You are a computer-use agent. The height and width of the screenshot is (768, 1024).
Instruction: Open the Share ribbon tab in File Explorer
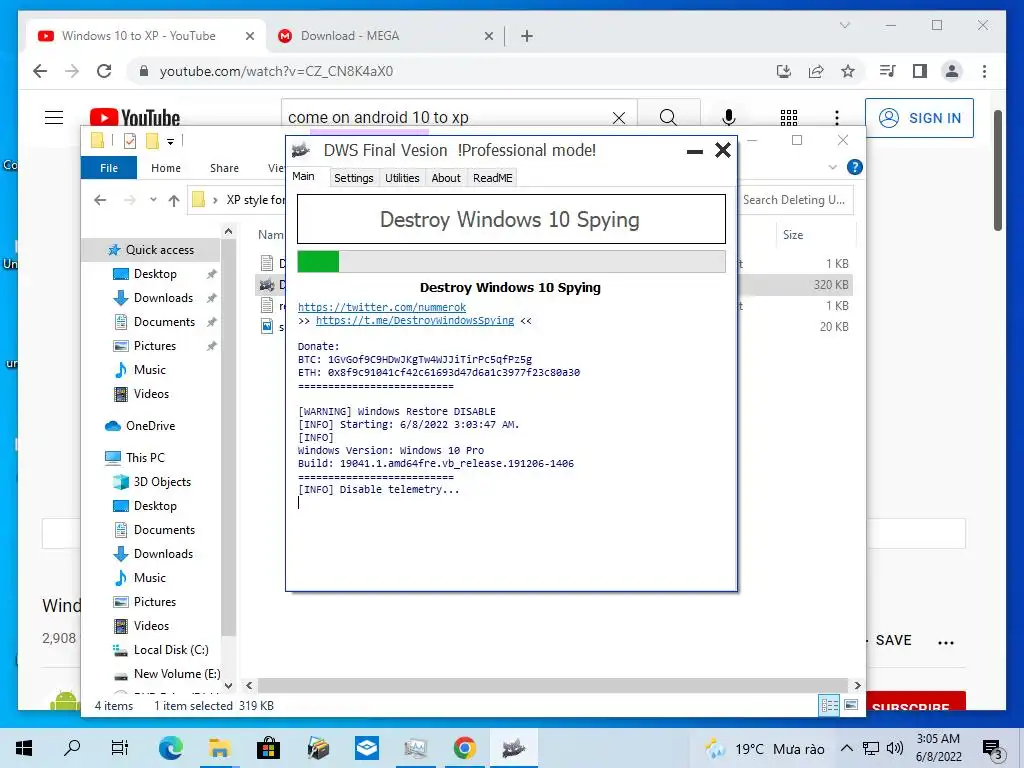point(224,168)
